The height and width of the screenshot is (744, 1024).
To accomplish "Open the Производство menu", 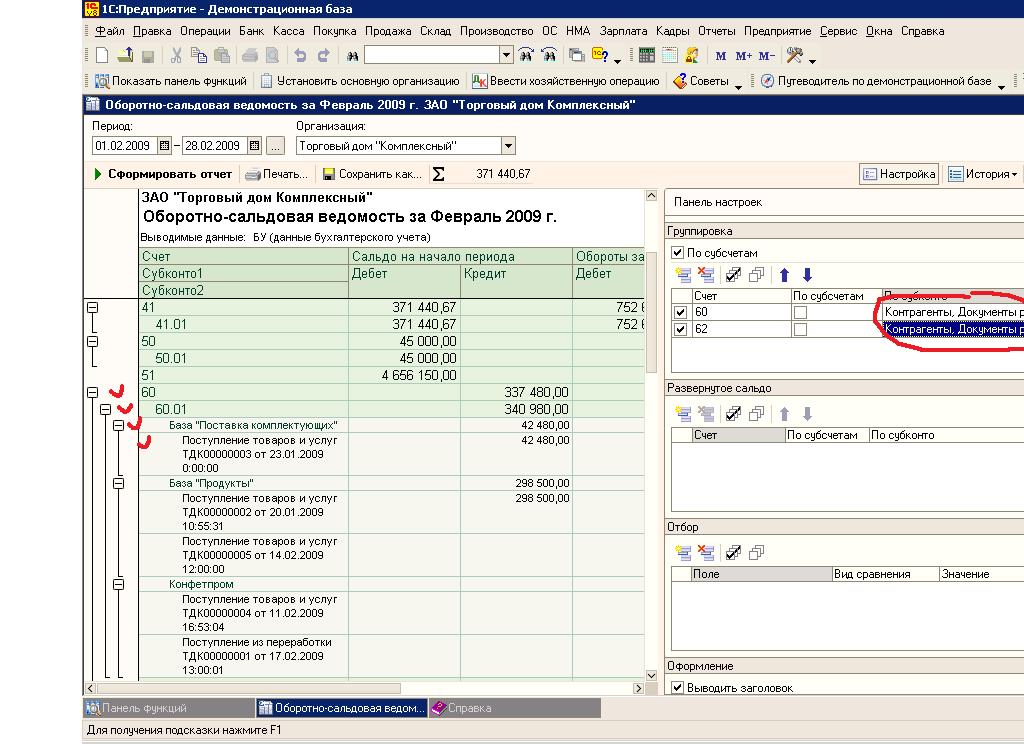I will (496, 31).
